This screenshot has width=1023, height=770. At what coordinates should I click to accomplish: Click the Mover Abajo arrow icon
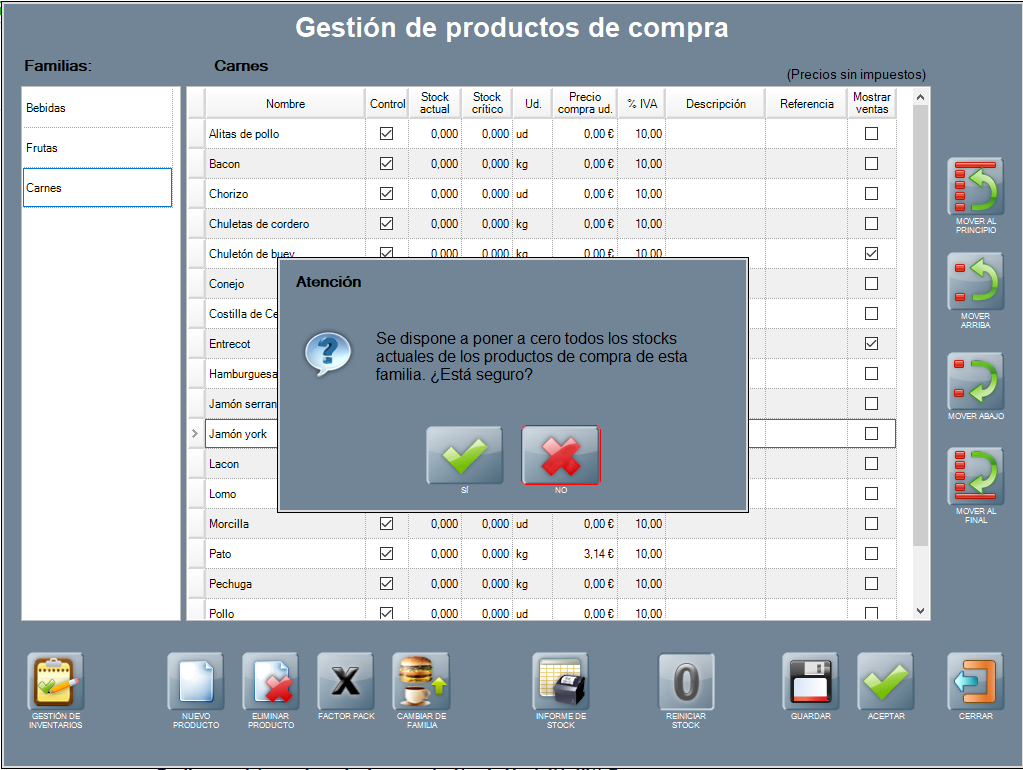(x=975, y=382)
